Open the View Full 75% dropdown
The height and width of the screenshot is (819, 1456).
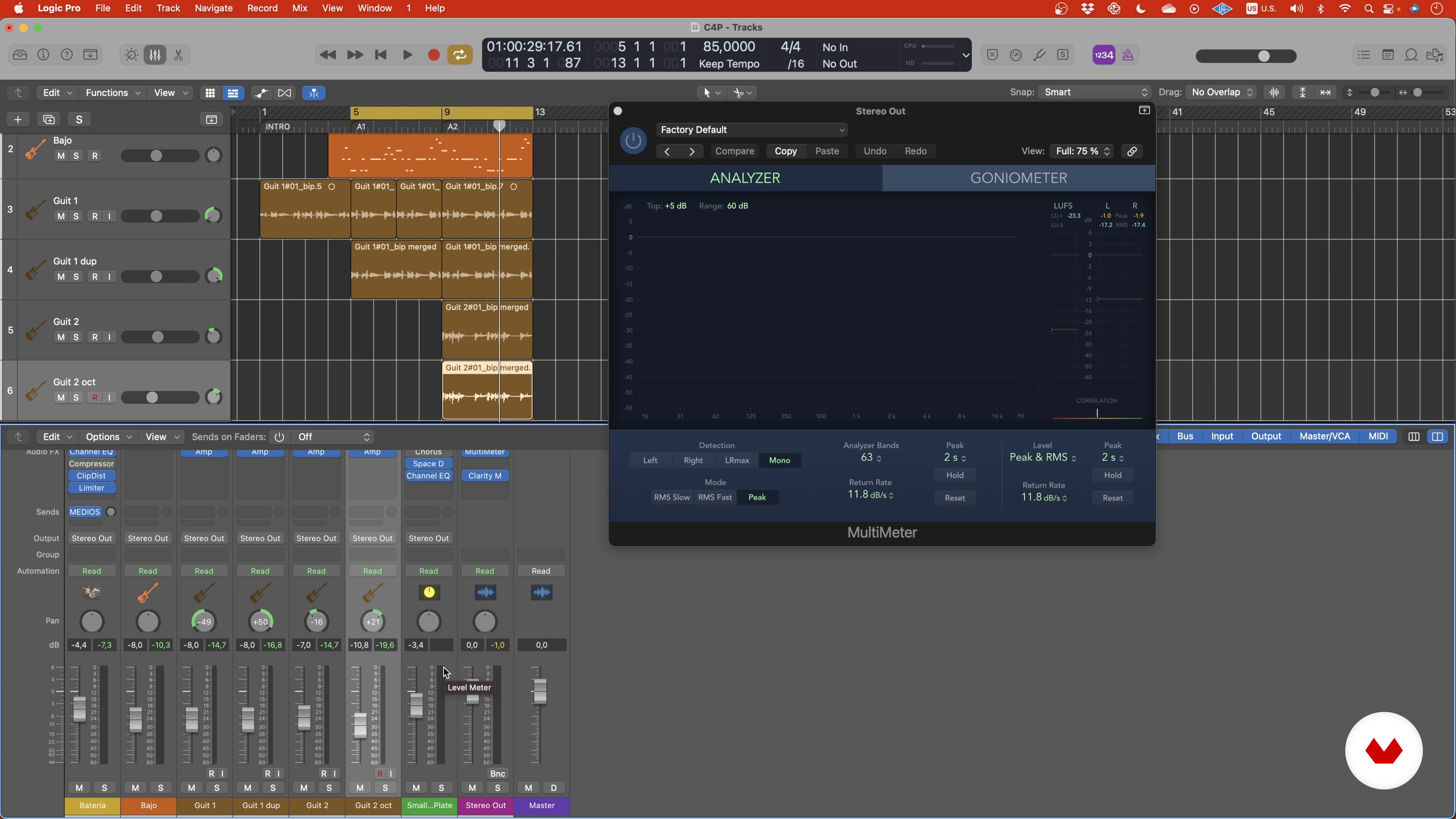point(1082,152)
